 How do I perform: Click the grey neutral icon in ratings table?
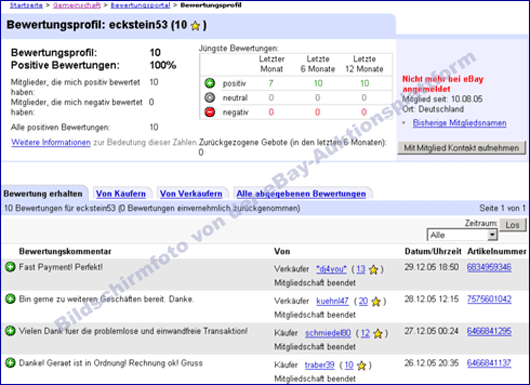coord(210,98)
